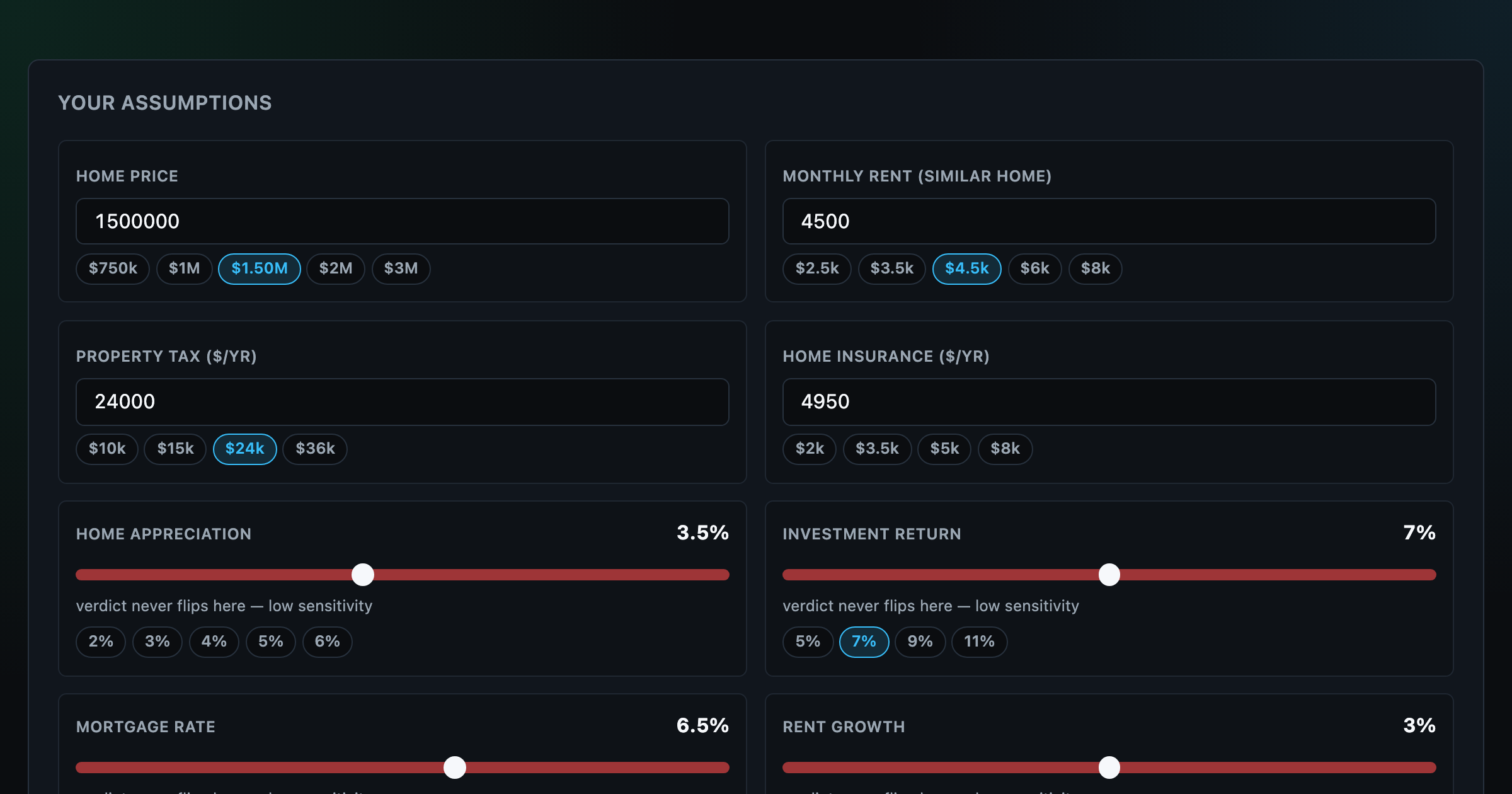Viewport: 1512px width, 794px height.
Task: Pick the $5k home insurance preset
Action: click(944, 449)
